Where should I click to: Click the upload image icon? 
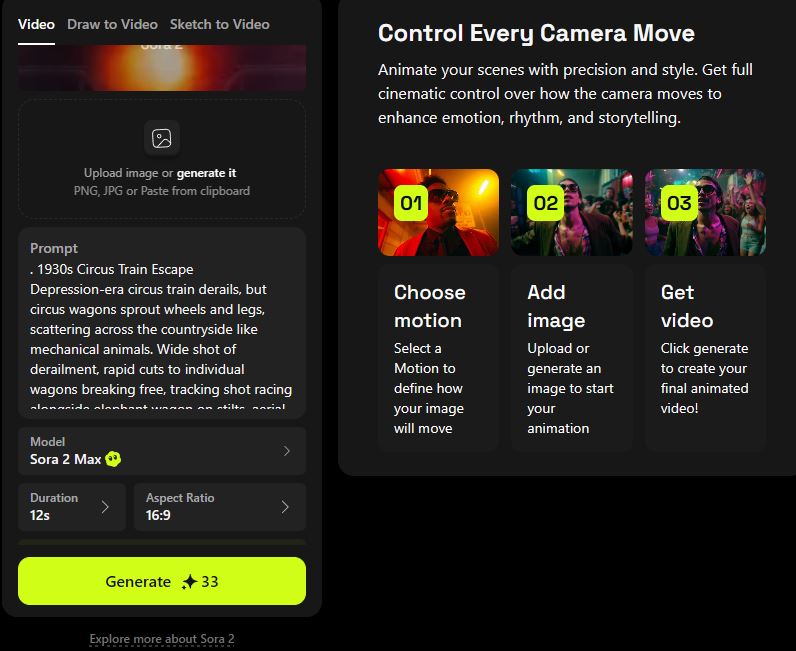click(x=161, y=138)
